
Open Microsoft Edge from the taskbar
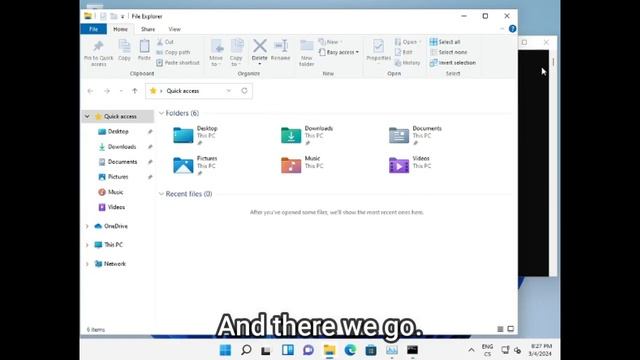350,350
